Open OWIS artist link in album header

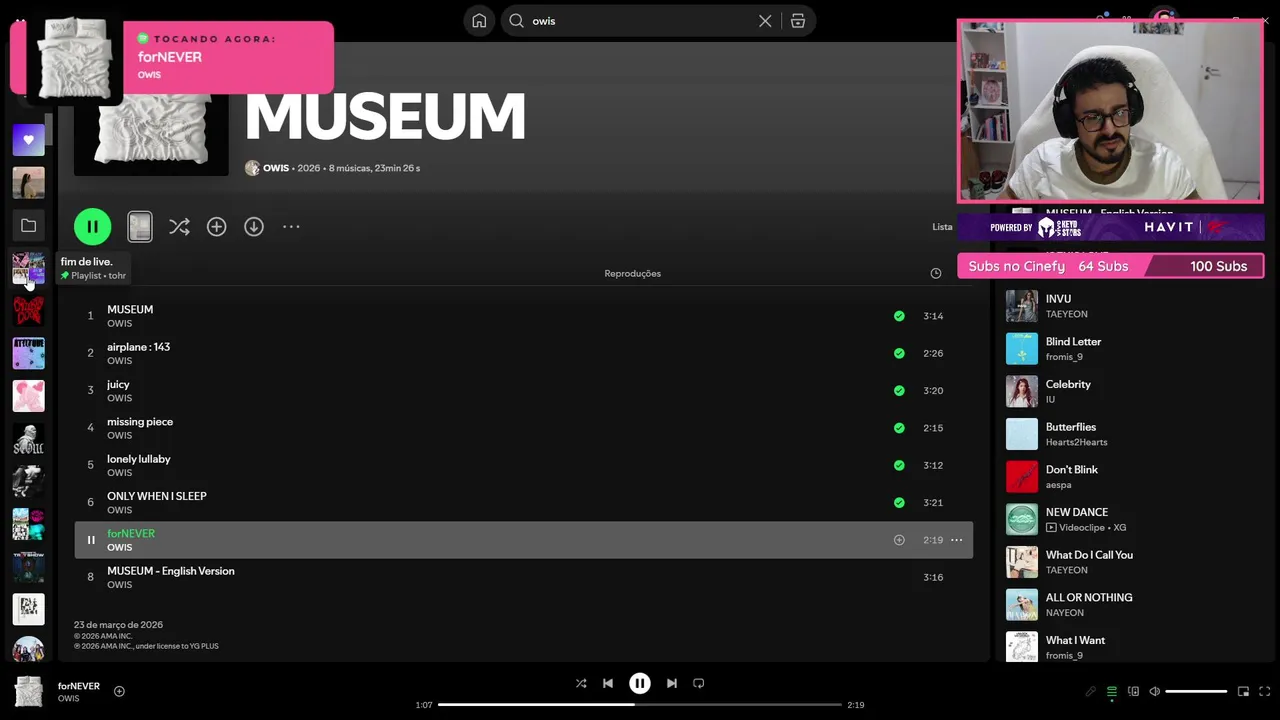tap(276, 168)
